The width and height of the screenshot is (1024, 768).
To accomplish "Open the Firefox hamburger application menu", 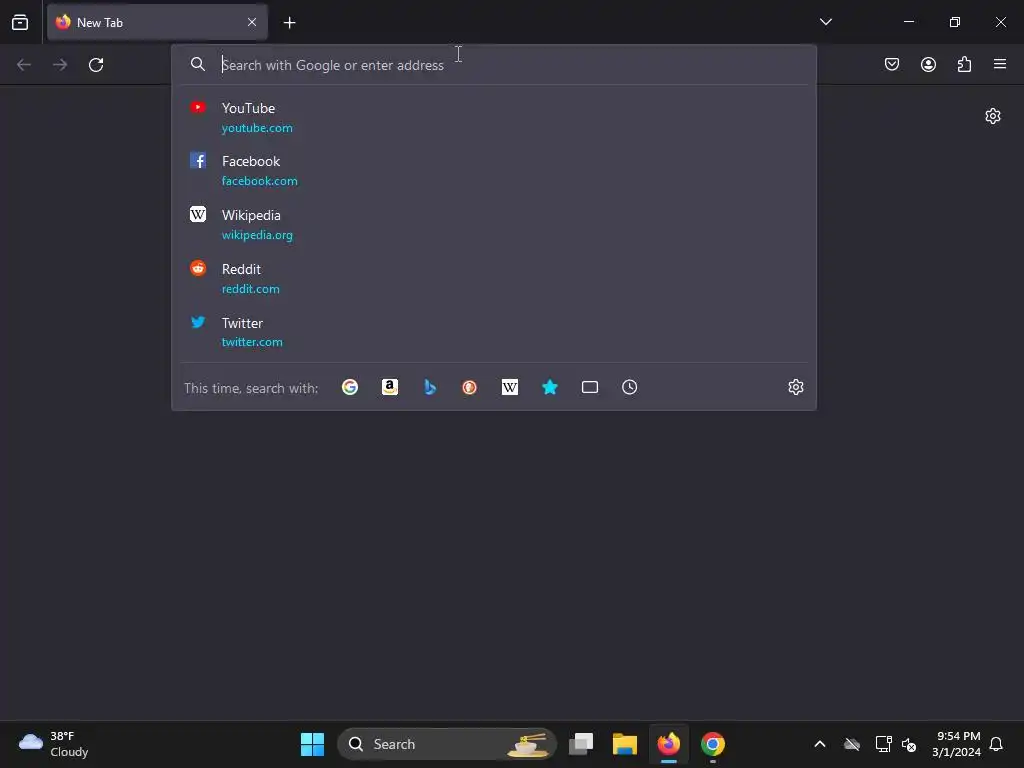I will [x=1000, y=64].
